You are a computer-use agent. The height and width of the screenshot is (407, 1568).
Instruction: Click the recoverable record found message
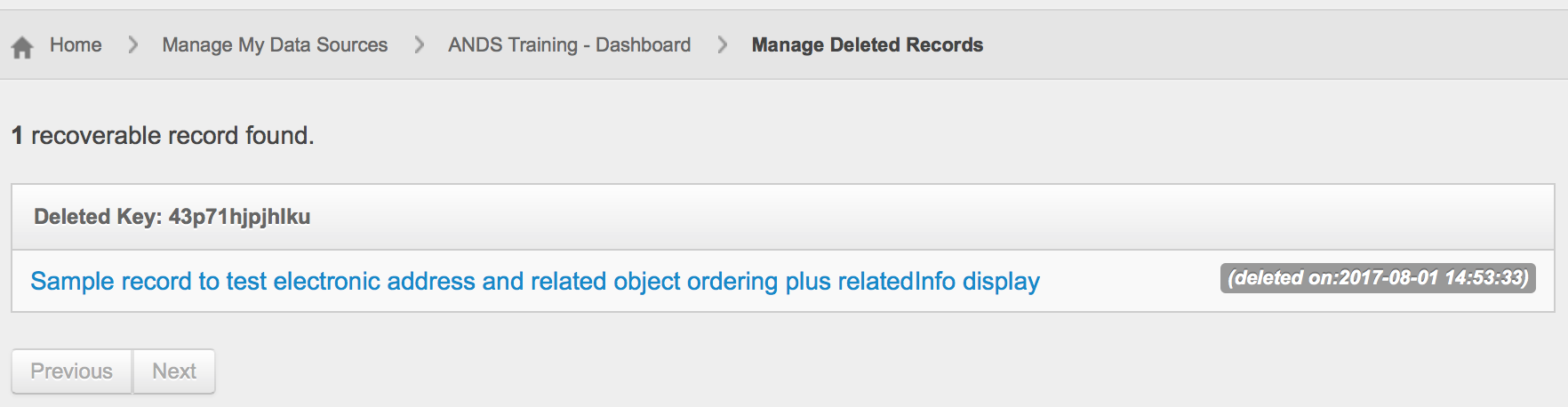click(x=172, y=136)
